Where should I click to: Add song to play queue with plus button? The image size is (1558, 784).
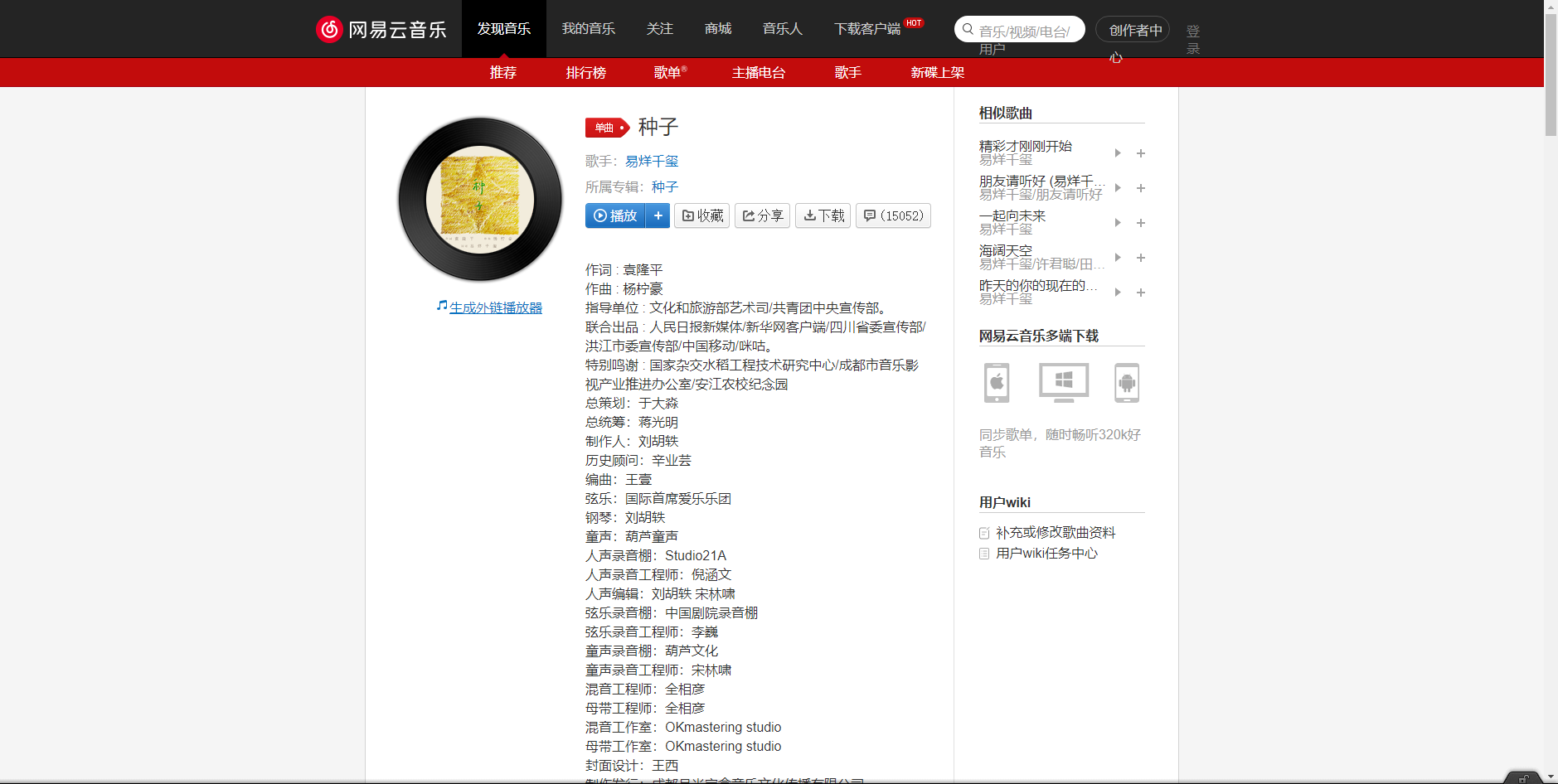tap(658, 215)
